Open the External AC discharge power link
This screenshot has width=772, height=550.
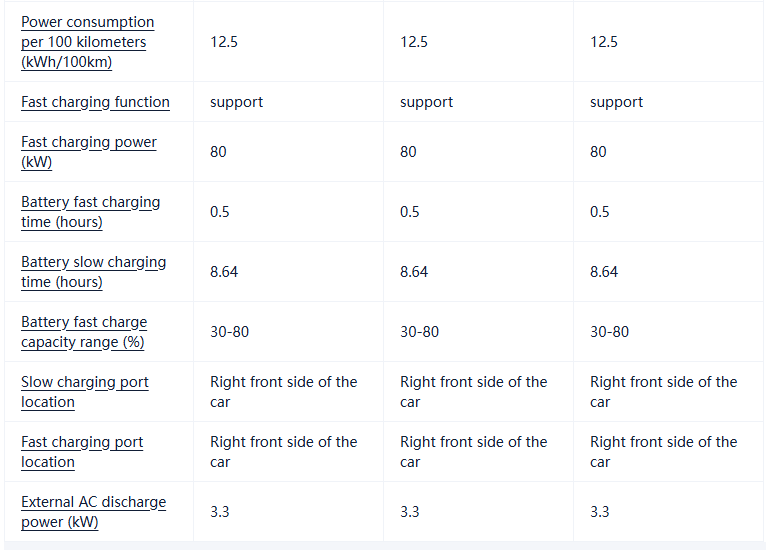(x=93, y=512)
